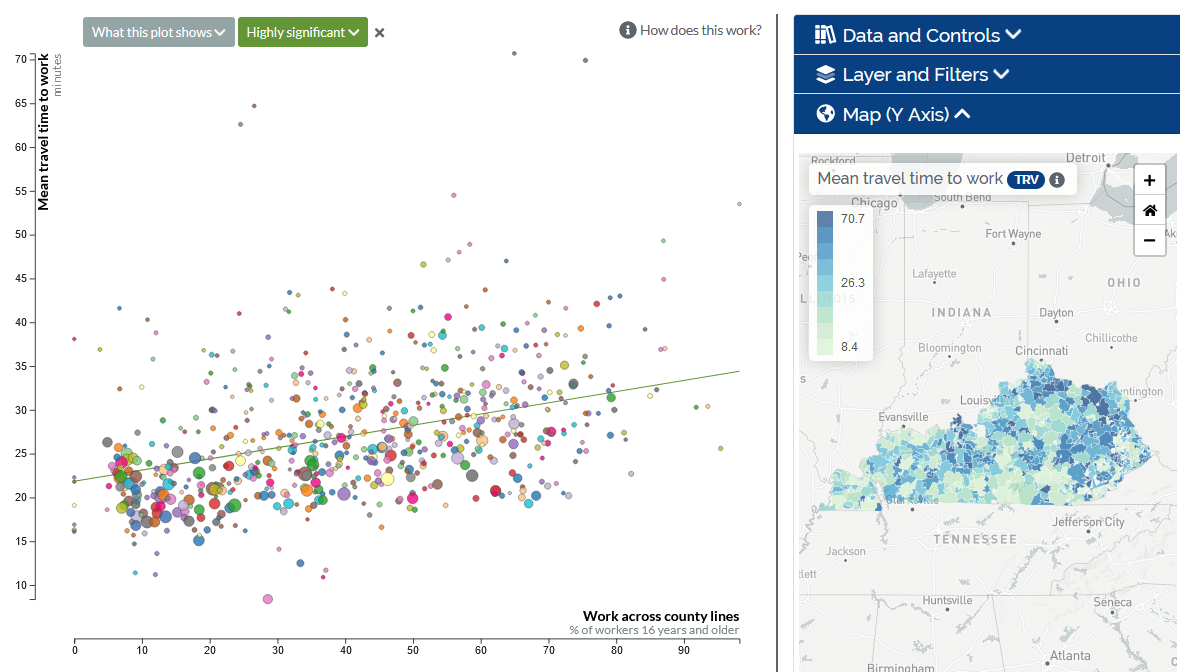
Task: Expand Layer and Filters using its chevron
Action: 1001,75
